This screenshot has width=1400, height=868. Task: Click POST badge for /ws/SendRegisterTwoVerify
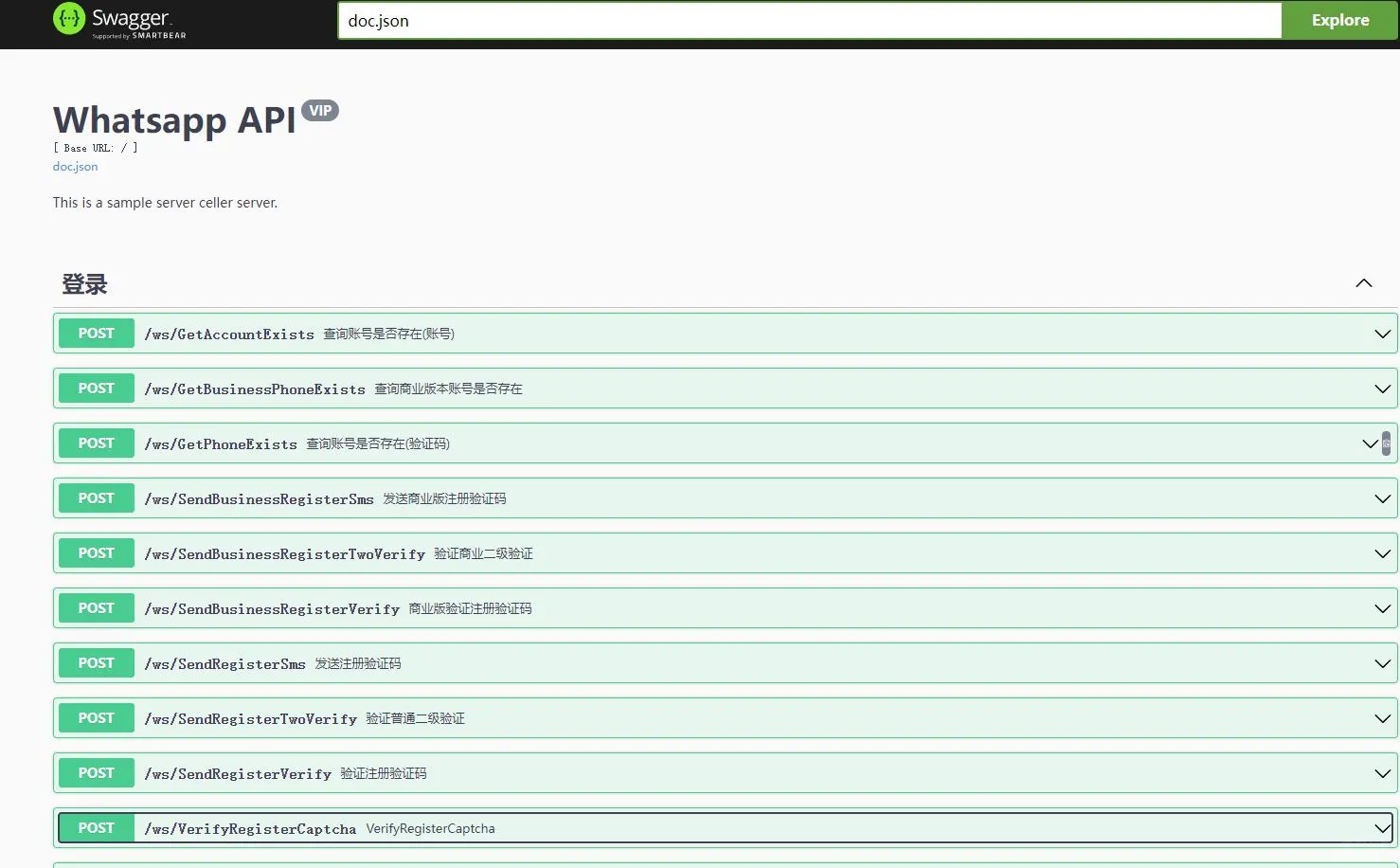[x=97, y=718]
